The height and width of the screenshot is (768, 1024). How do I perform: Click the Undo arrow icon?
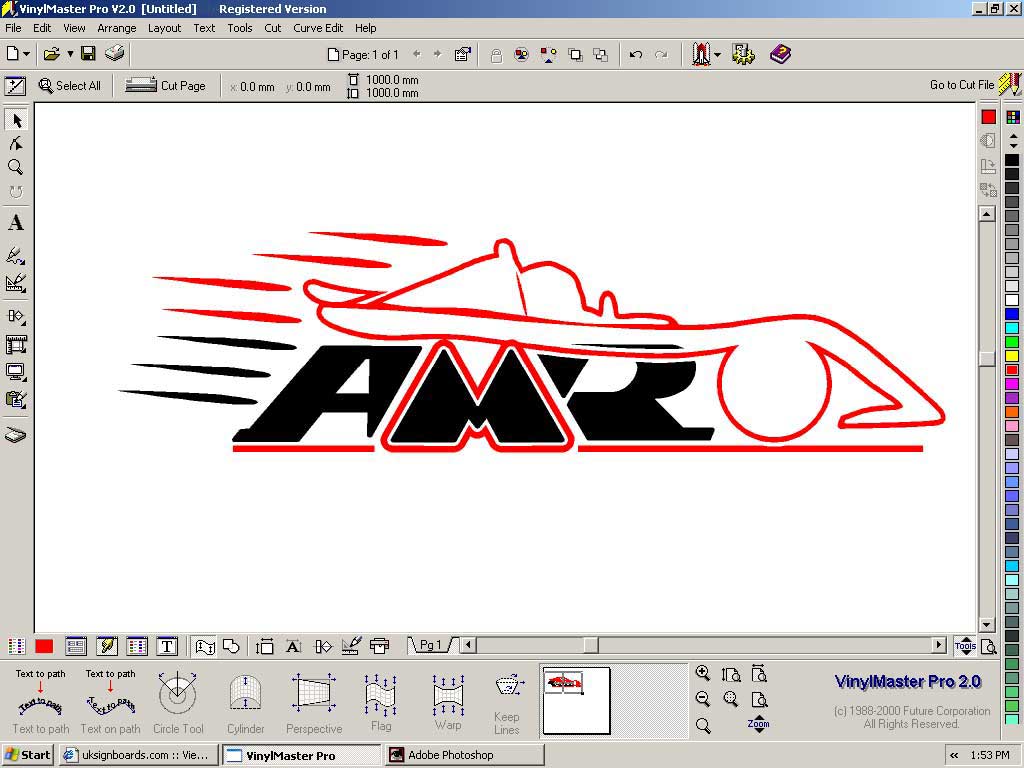click(x=636, y=55)
